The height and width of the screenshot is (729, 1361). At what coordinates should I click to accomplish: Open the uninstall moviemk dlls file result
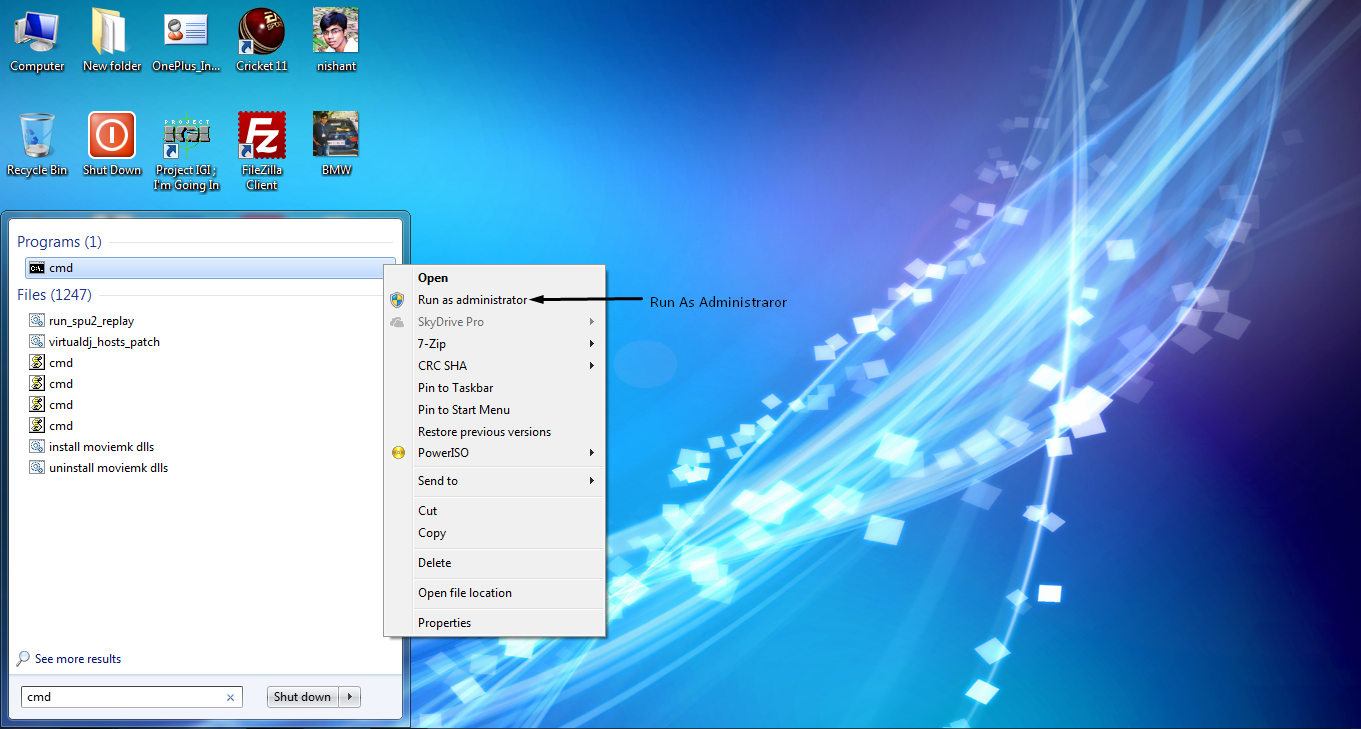(x=108, y=468)
